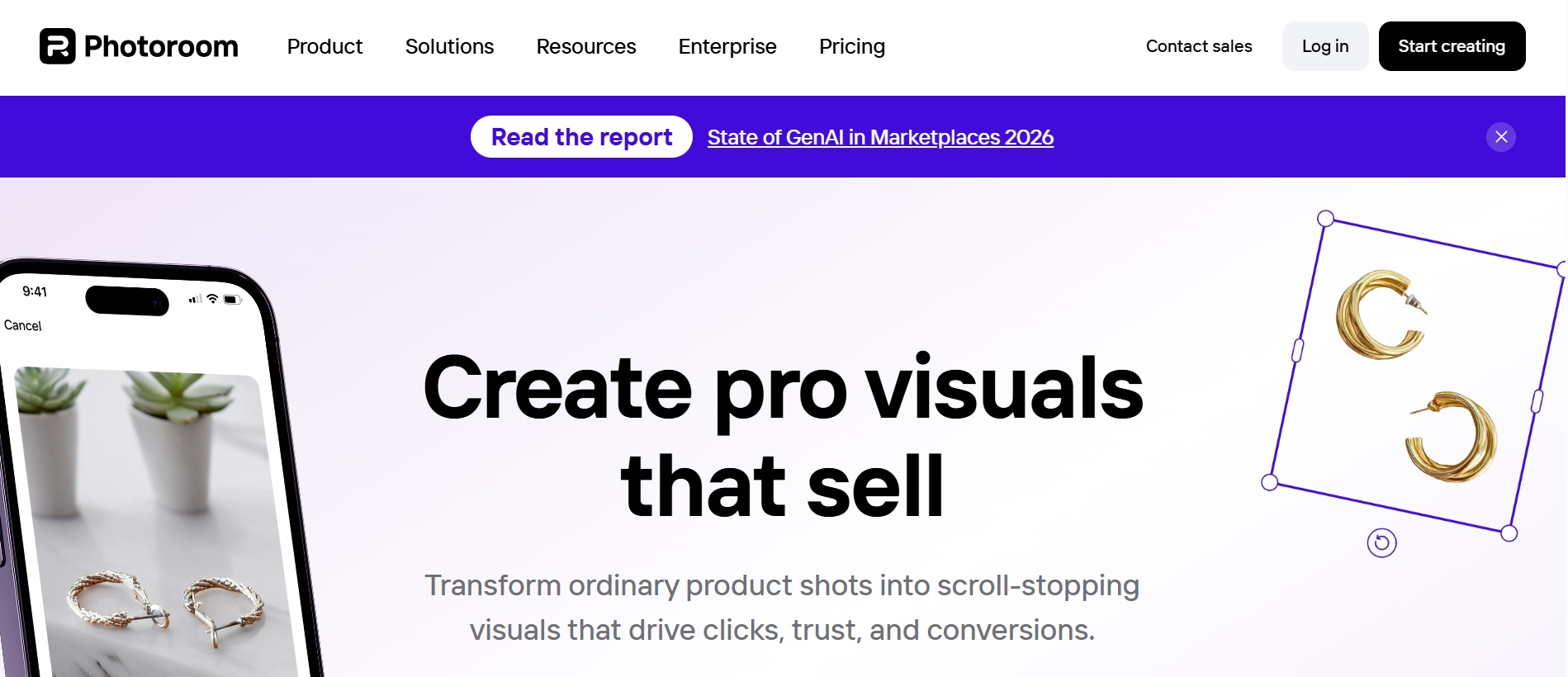This screenshot has width=1568, height=677.
Task: Click the bottom-left corner resize handle
Action: (x=1270, y=482)
